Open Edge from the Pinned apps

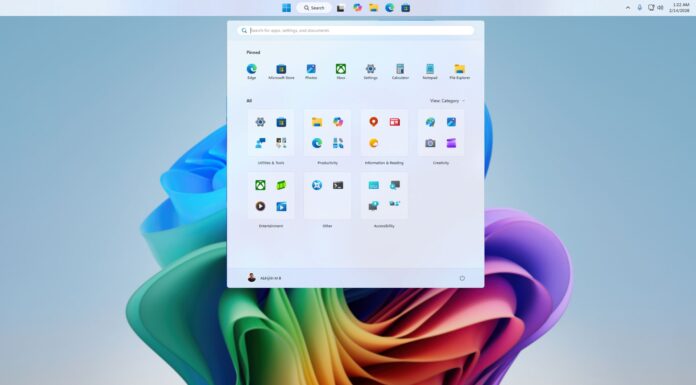pyautogui.click(x=252, y=71)
